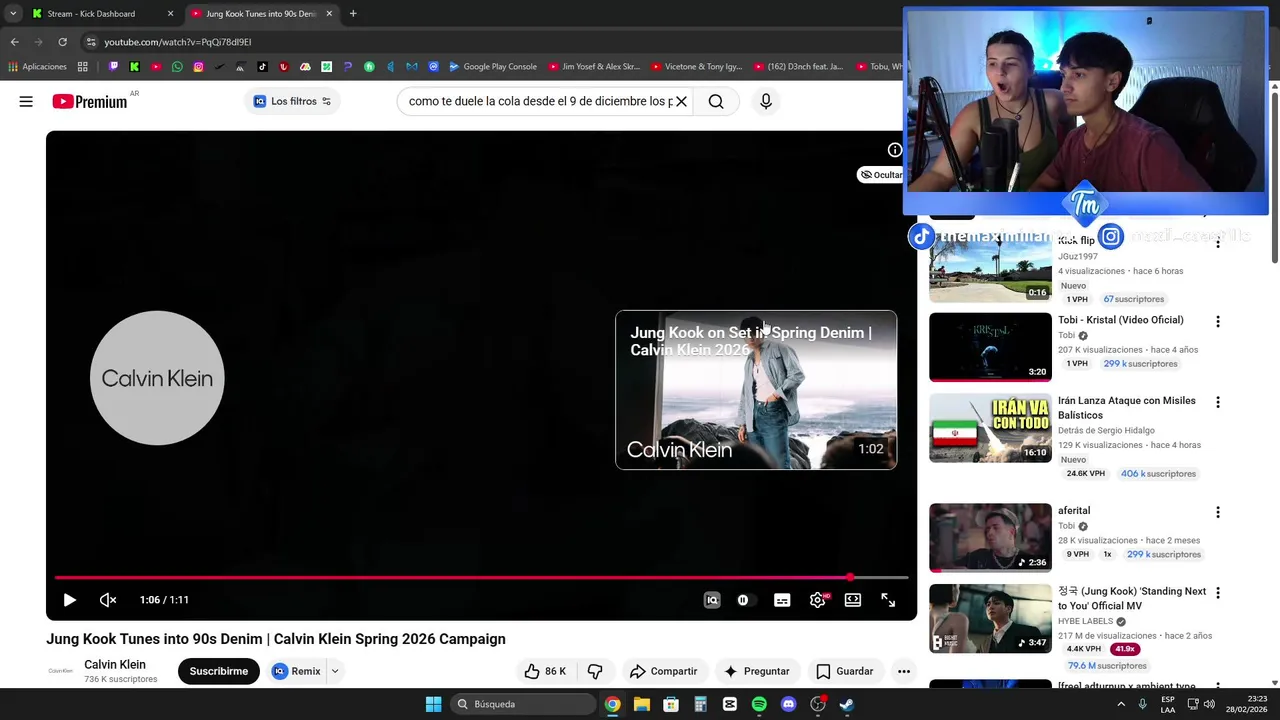This screenshot has width=1280, height=720.
Task: Open options menu for Tobi - Kristal video
Action: (x=1217, y=321)
